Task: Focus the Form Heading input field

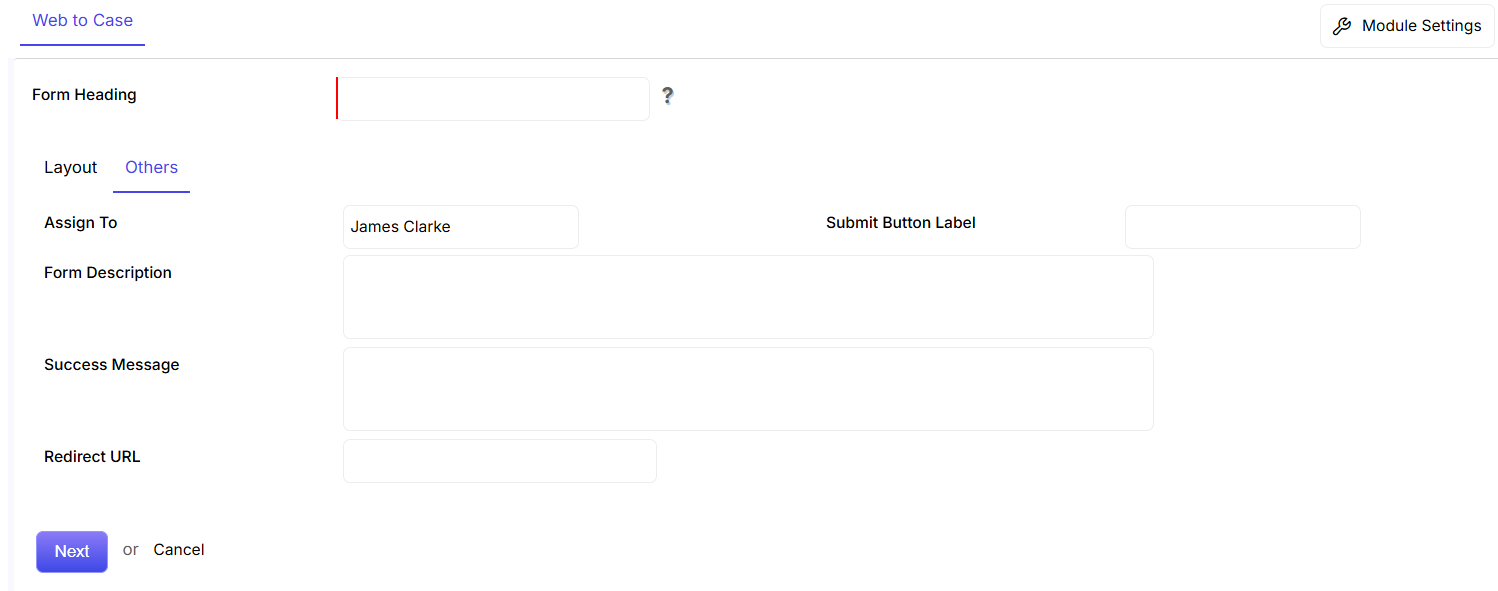Action: (493, 99)
